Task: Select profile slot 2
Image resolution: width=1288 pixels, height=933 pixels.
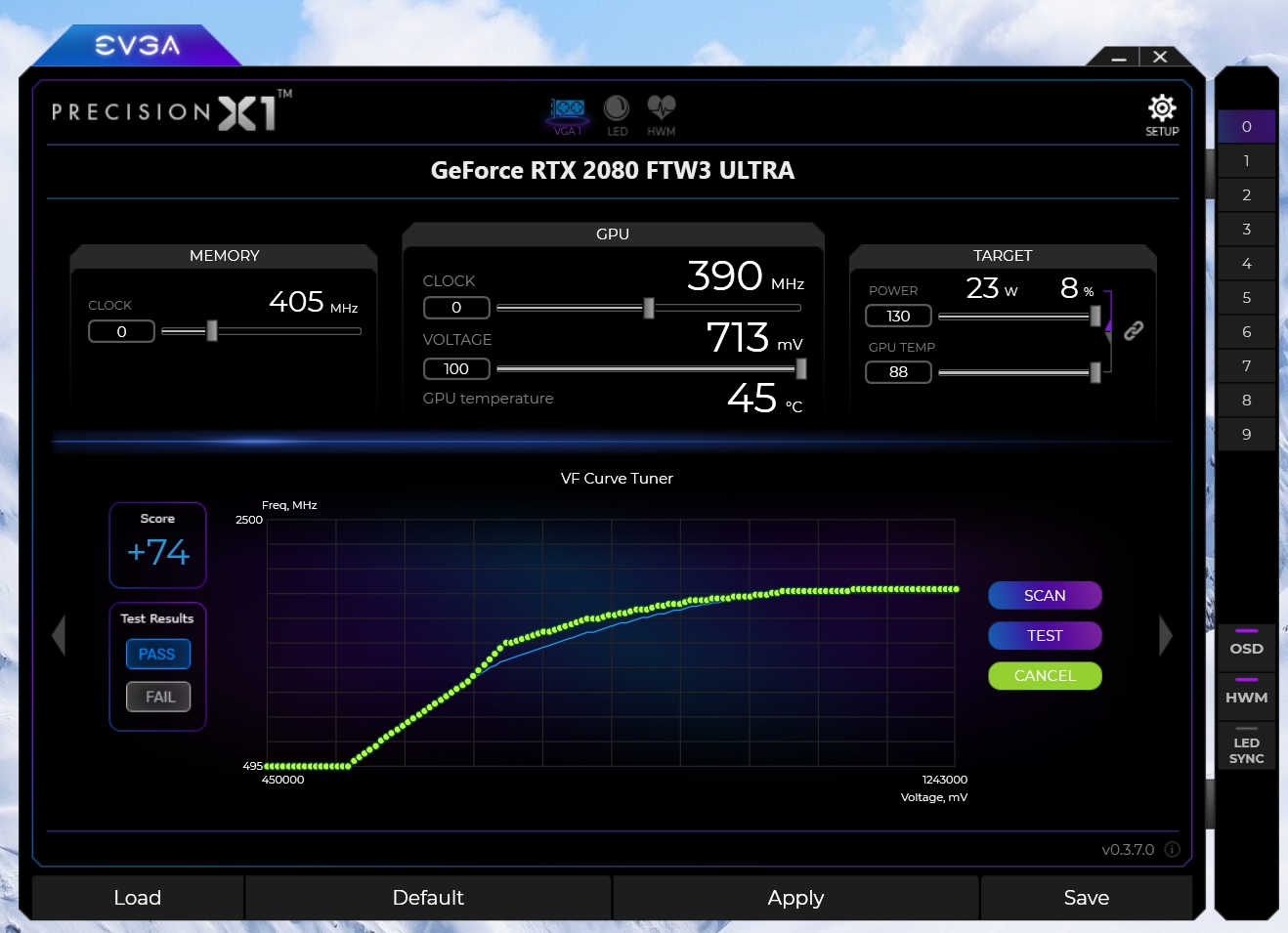Action: pos(1246,194)
